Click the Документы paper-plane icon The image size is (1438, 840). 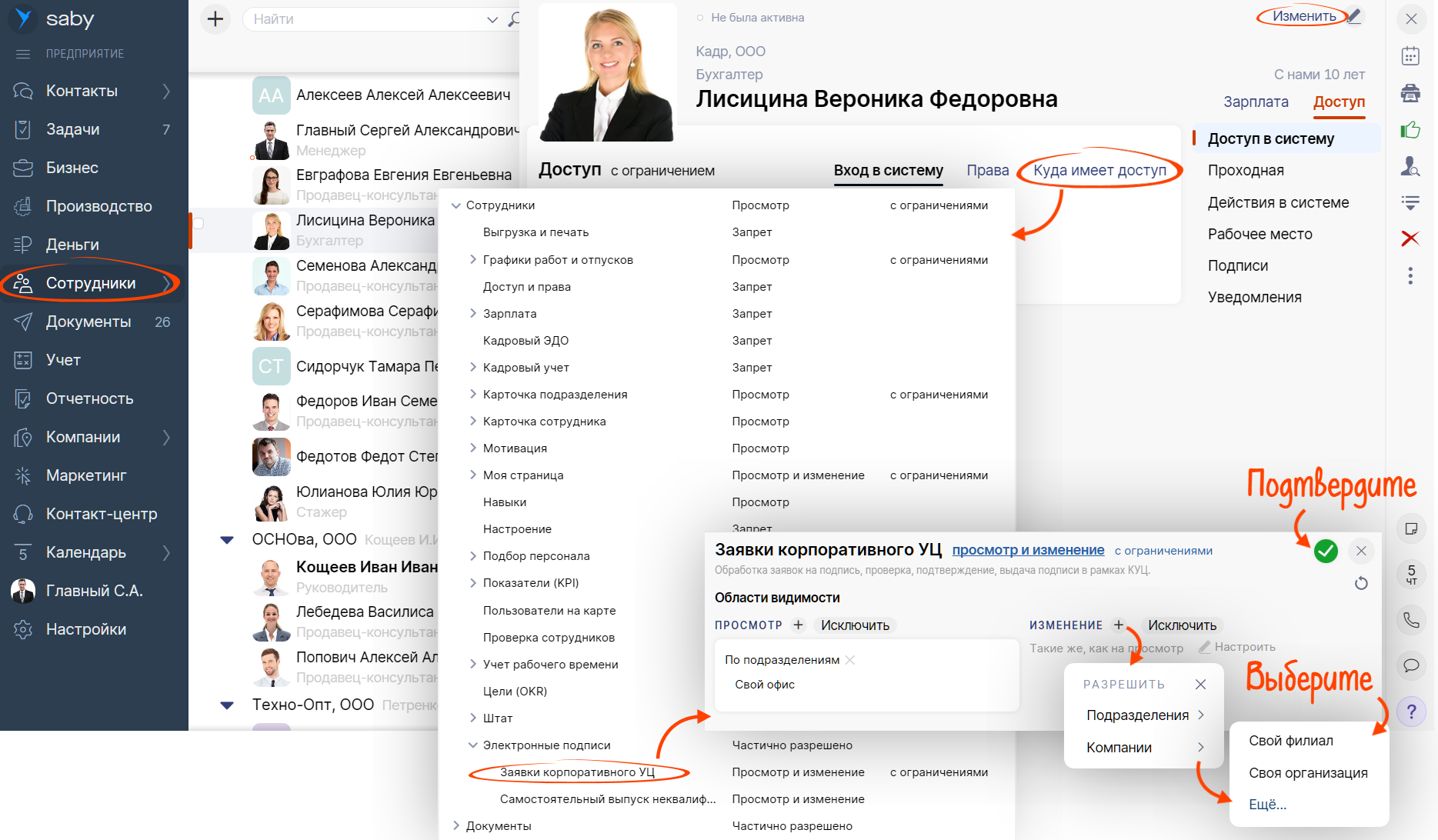(x=23, y=322)
